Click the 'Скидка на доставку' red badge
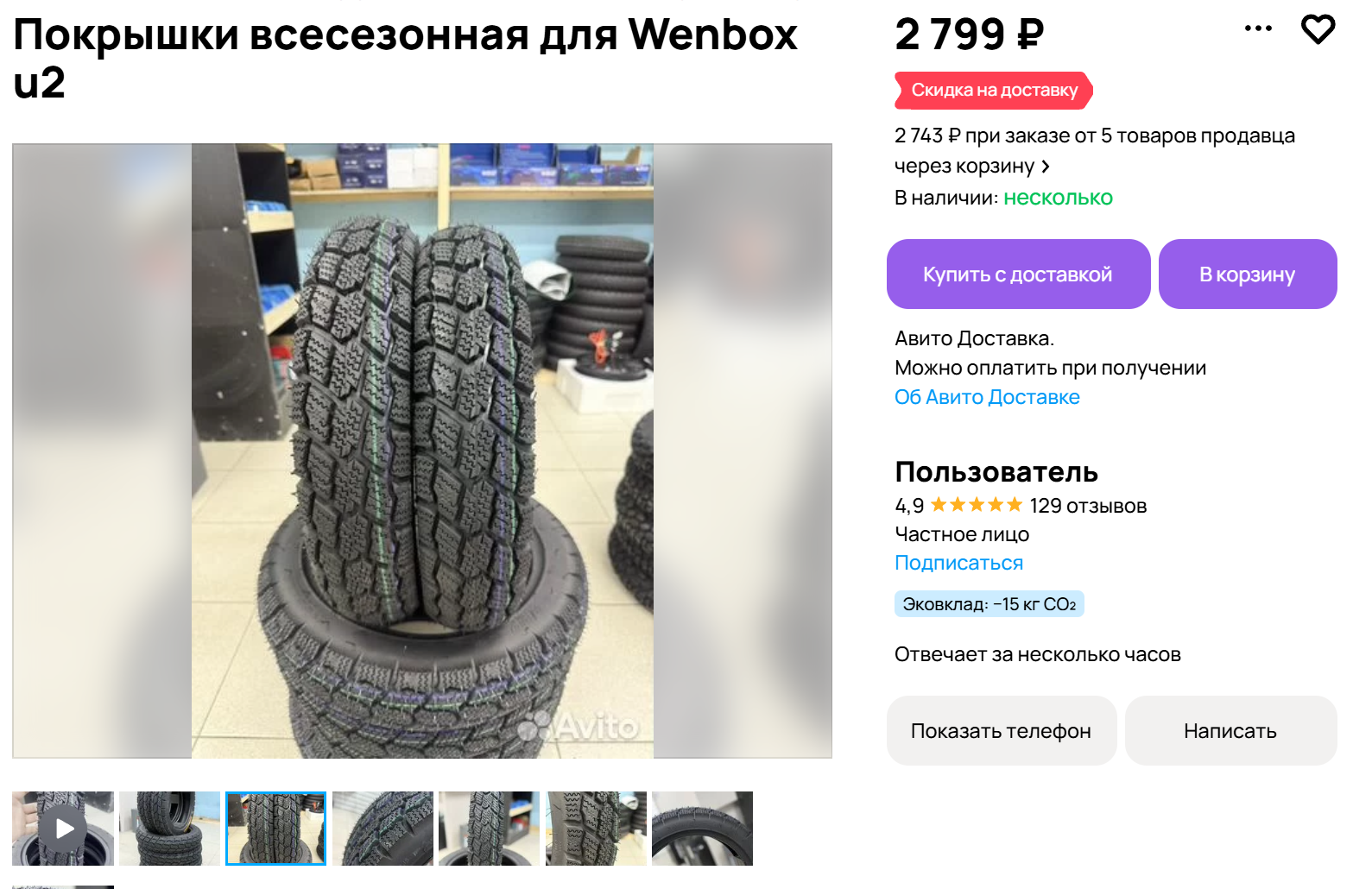The height and width of the screenshot is (889, 1372). pos(994,91)
